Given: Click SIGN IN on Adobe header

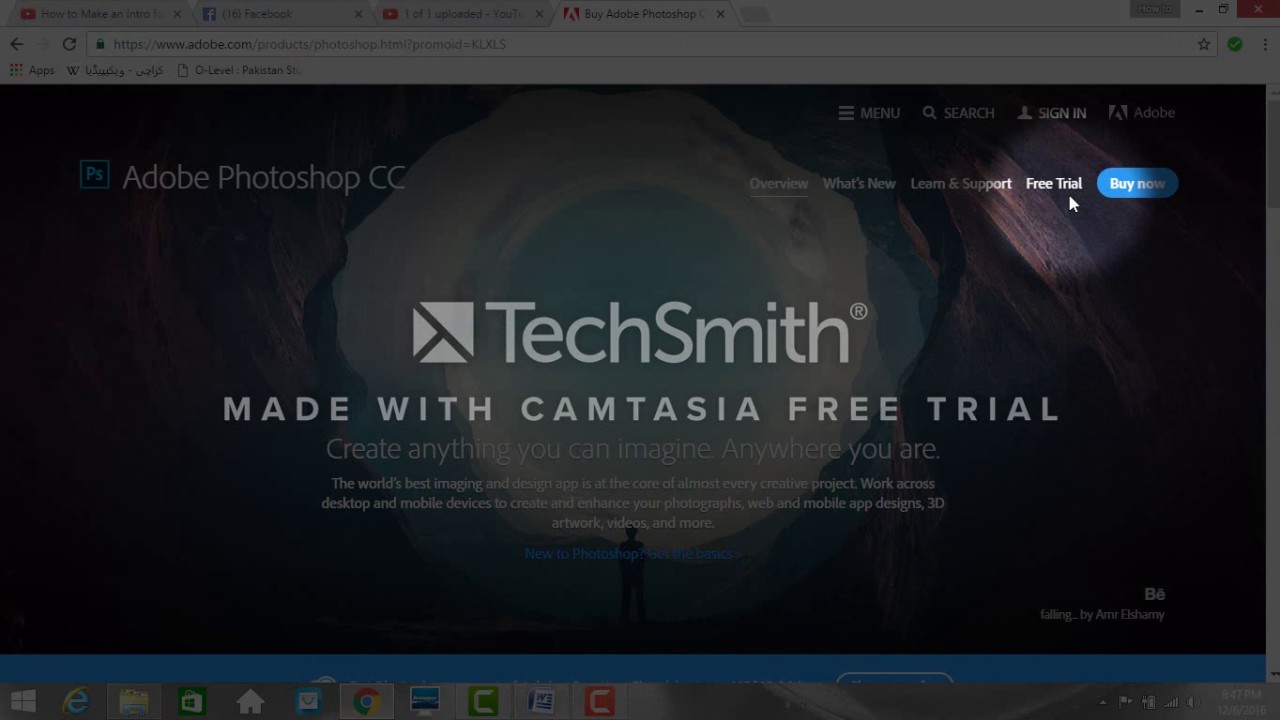Looking at the screenshot, I should 1051,113.
